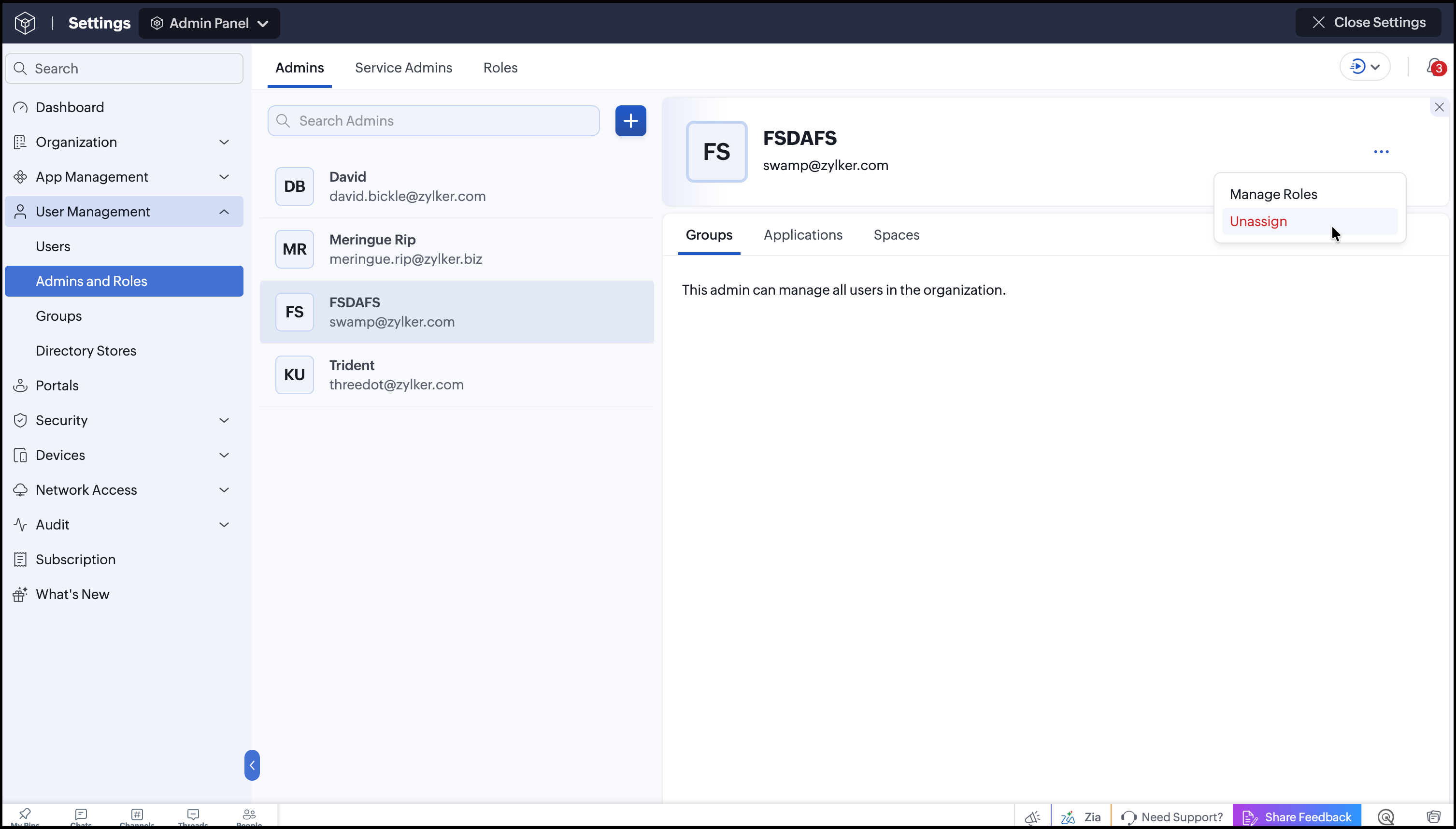Viewport: 1456px width, 829px height.
Task: Expand the Devices section
Action: pyautogui.click(x=124, y=455)
